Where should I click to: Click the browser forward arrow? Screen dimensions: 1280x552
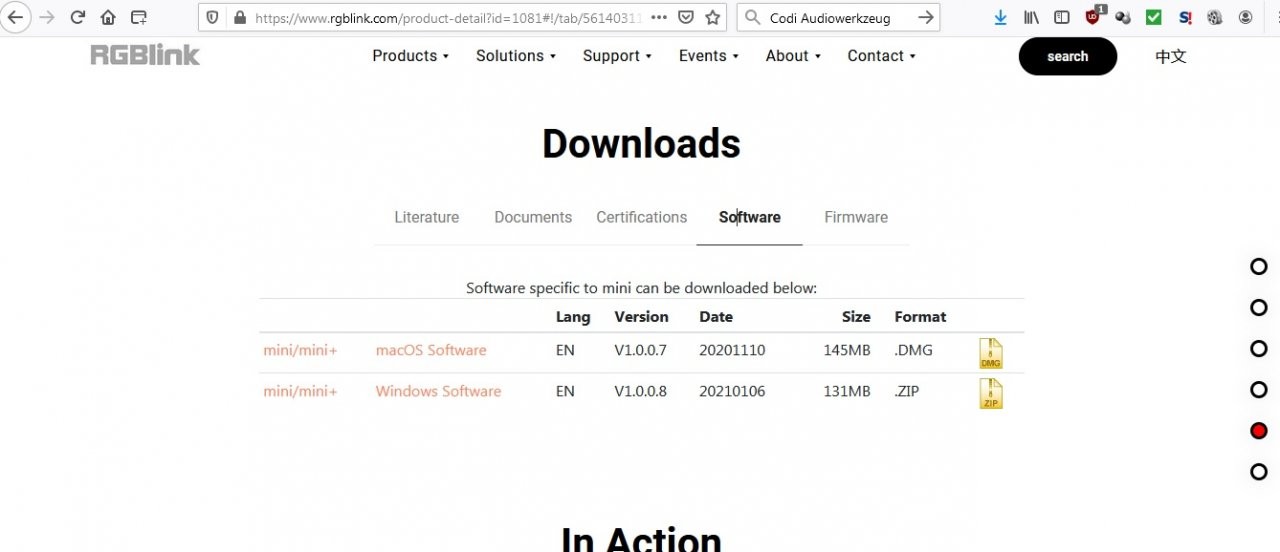coord(46,17)
